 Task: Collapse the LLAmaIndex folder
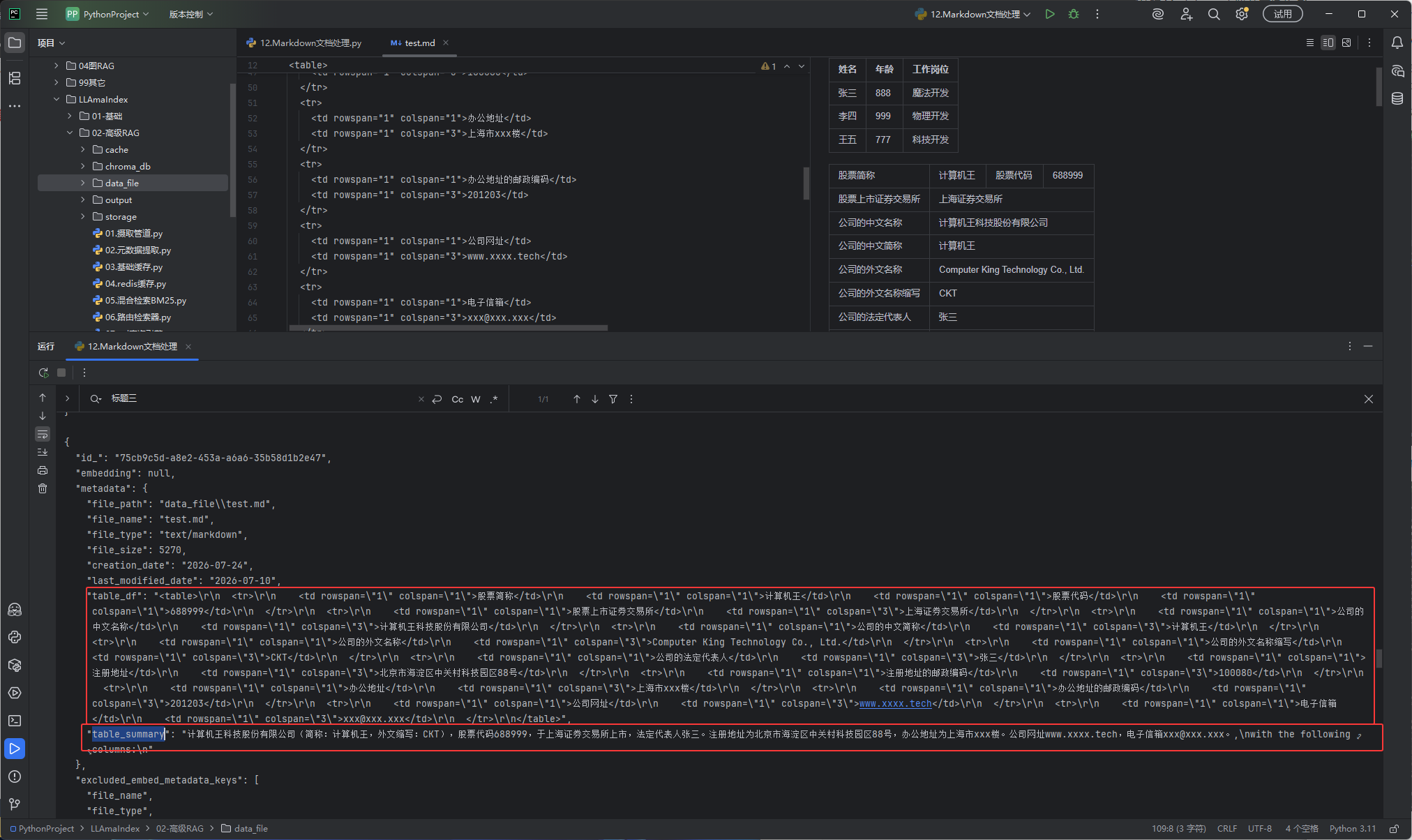coord(57,99)
